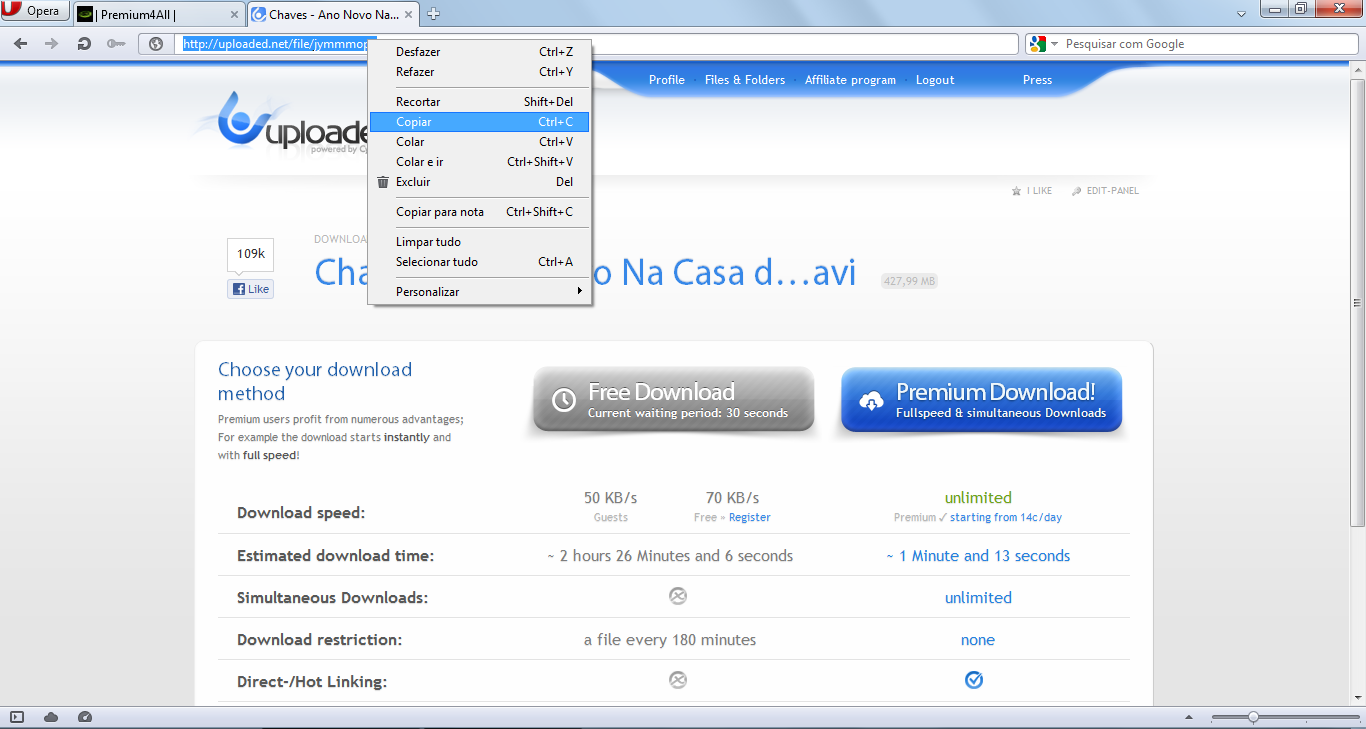Viewport: 1366px width, 729px height.
Task: Click the I LIKE star link
Action: pyautogui.click(x=1032, y=191)
